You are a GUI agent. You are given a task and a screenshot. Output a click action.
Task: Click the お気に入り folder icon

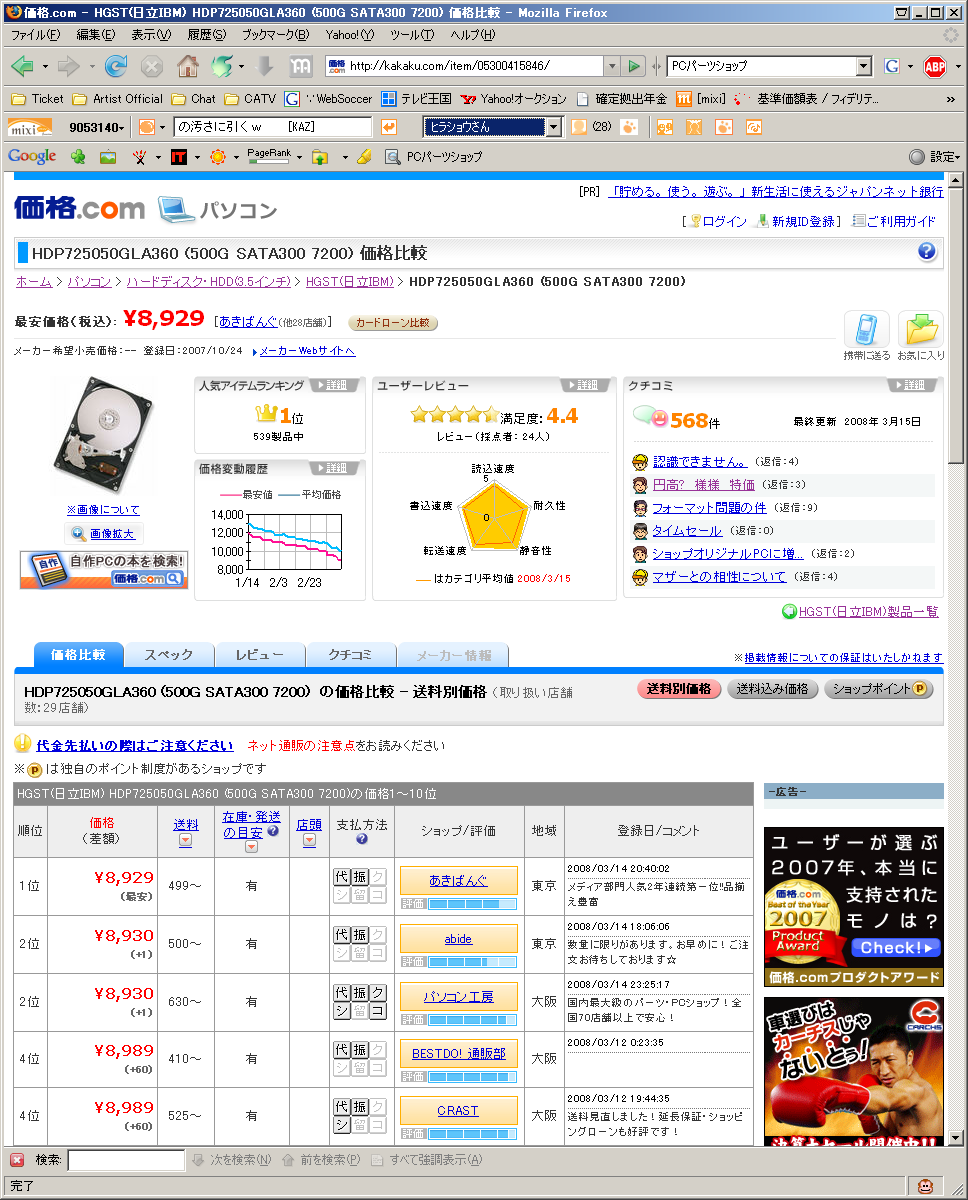[x=920, y=330]
